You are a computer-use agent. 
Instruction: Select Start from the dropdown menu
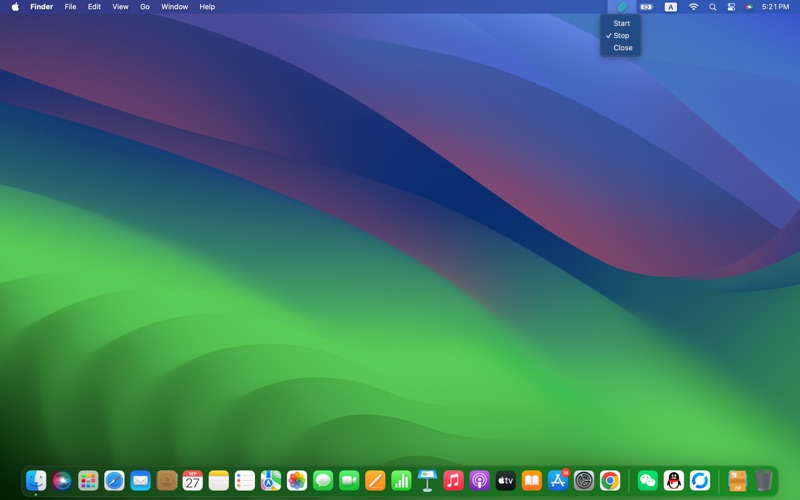coord(621,23)
